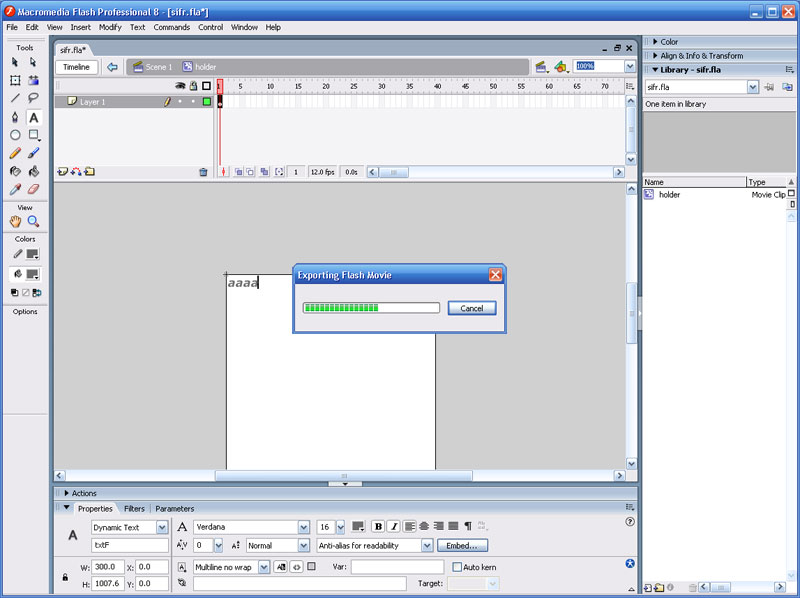Click the txtF instance name field
The width and height of the screenshot is (800, 598).
pos(130,545)
